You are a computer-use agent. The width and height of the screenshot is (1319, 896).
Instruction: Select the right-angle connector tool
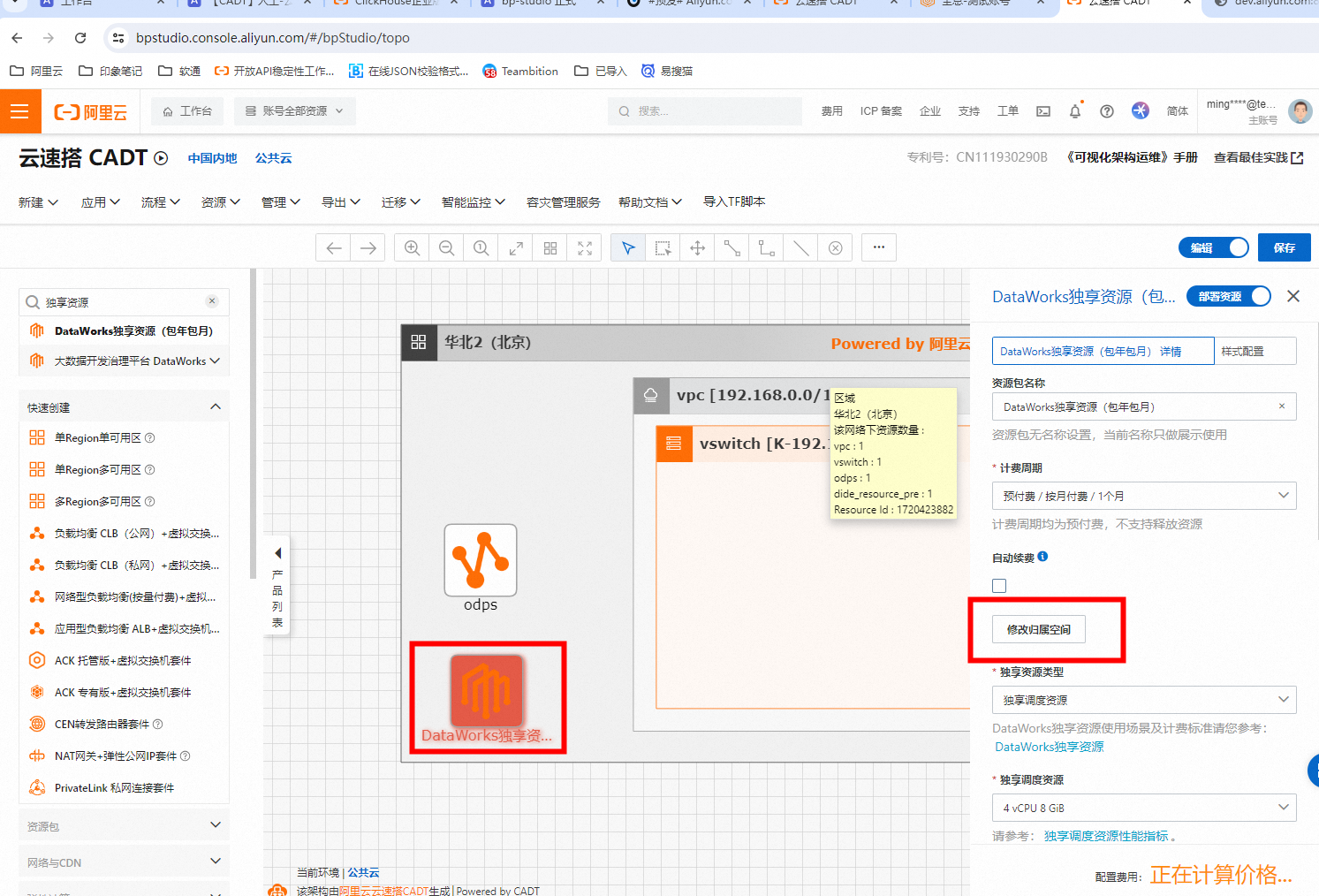pyautogui.click(x=767, y=248)
